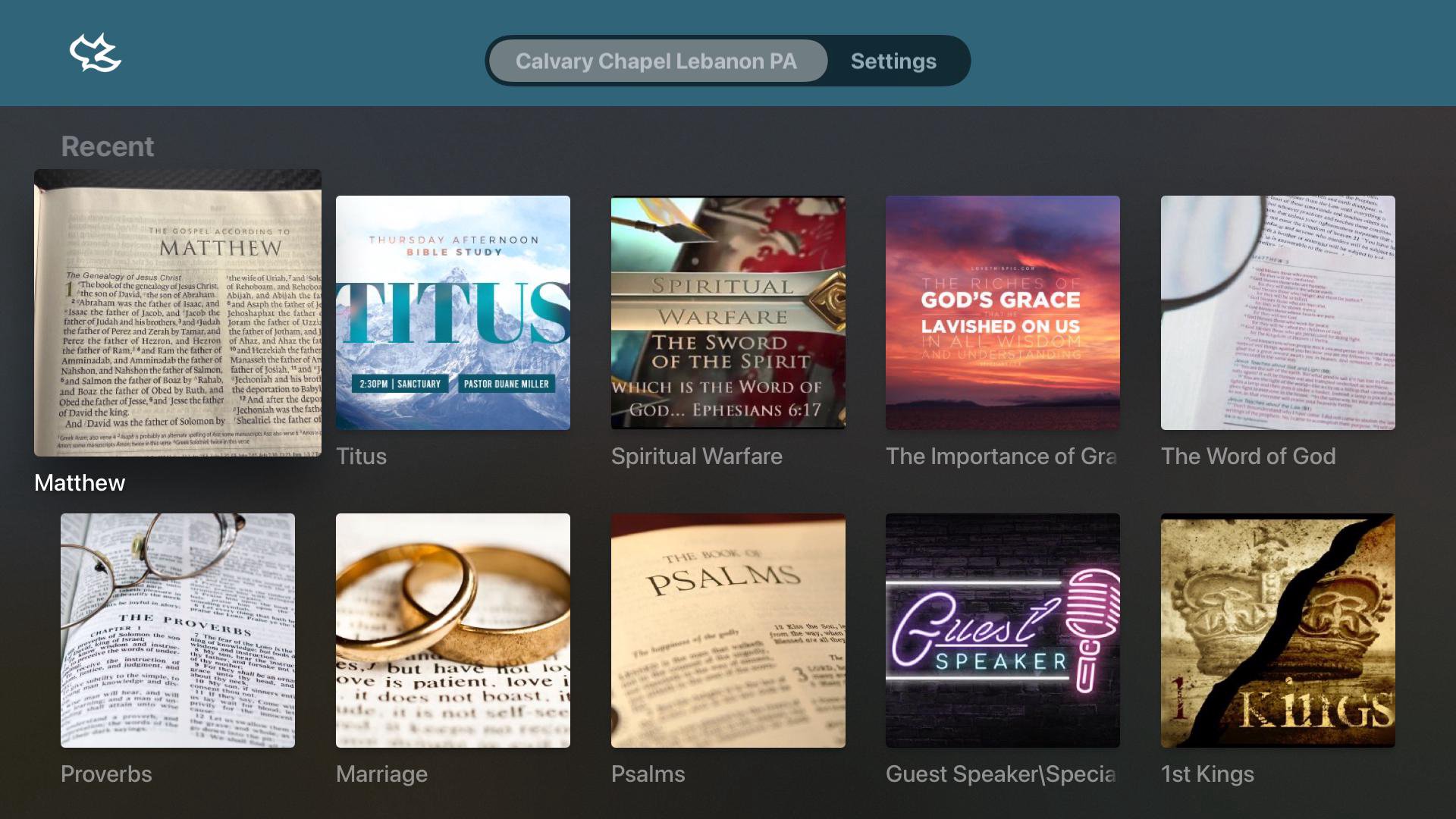Click the Proverbs title label
This screenshot has height=819, width=1456.
coord(106,774)
